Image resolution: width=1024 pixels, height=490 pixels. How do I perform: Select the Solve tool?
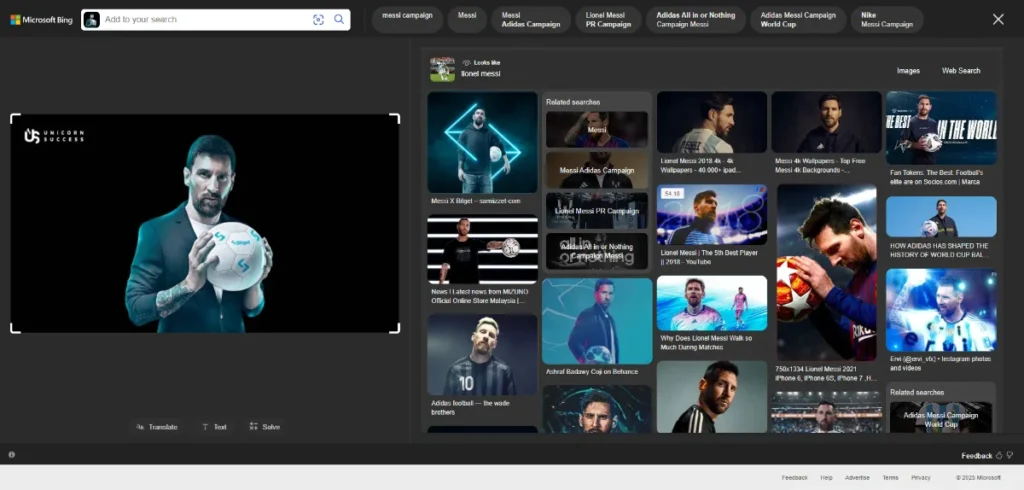click(x=265, y=427)
